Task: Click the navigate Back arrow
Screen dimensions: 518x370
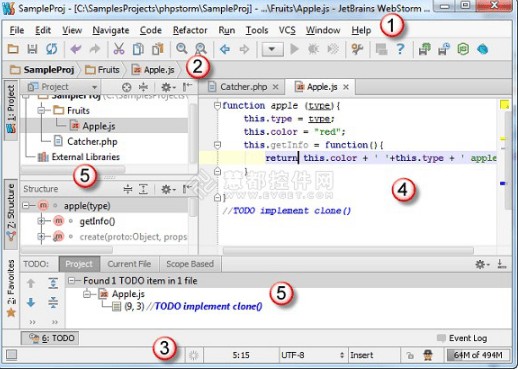Action: point(225,49)
